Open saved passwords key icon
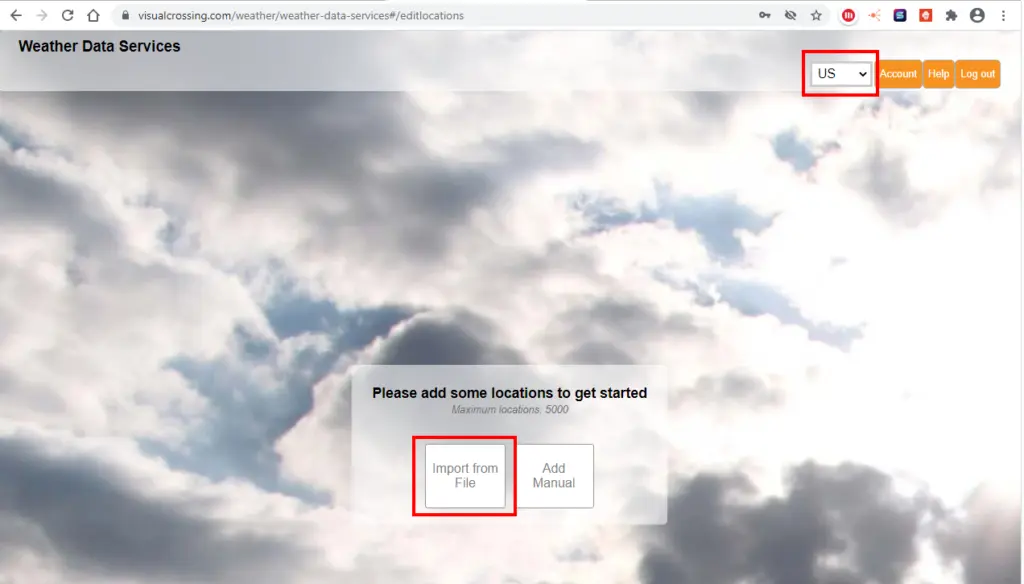This screenshot has width=1024, height=584. click(765, 16)
